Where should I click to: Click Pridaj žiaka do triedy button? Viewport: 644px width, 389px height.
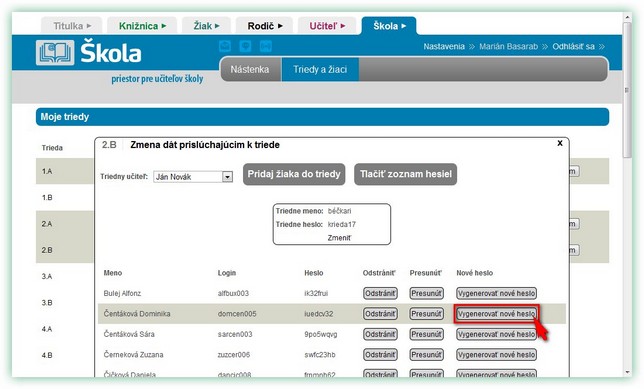click(x=294, y=174)
